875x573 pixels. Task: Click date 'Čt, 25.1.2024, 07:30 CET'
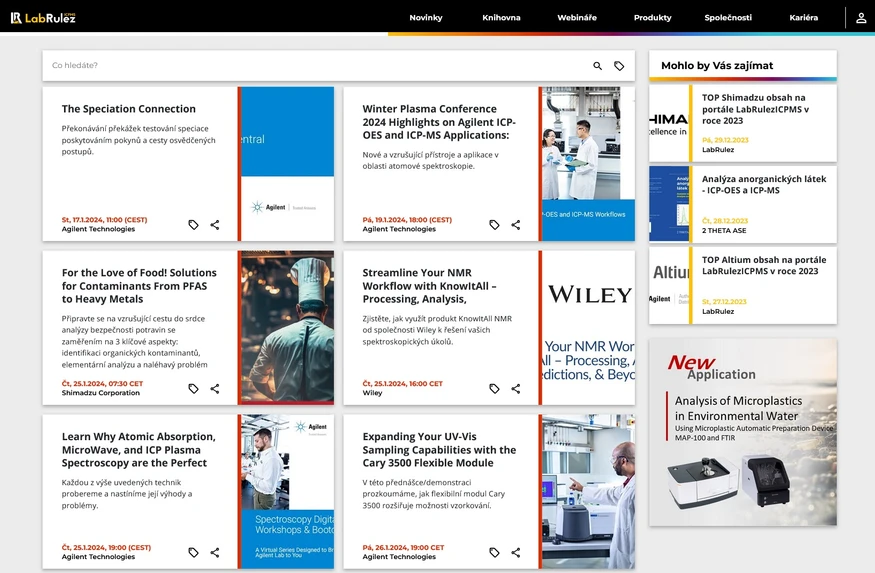click(102, 384)
